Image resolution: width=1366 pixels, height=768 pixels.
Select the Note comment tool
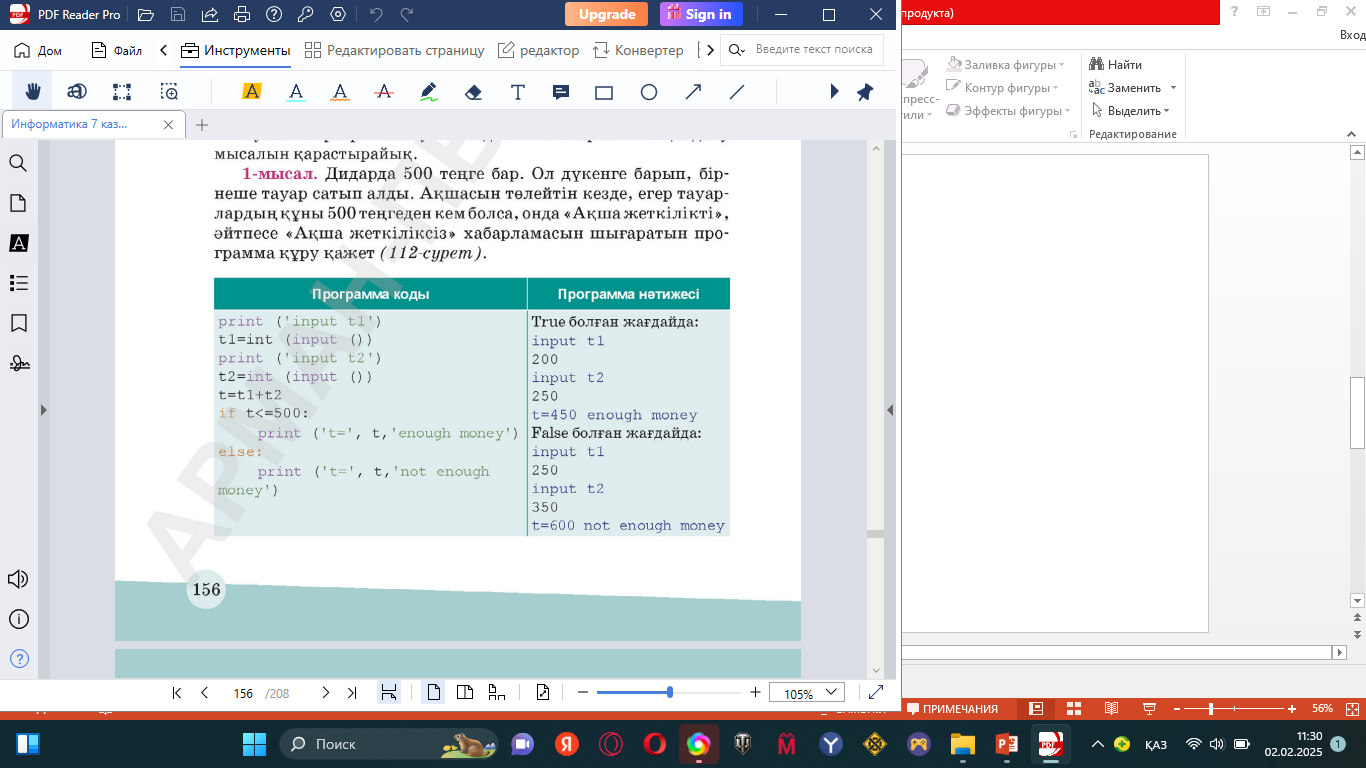click(561, 92)
